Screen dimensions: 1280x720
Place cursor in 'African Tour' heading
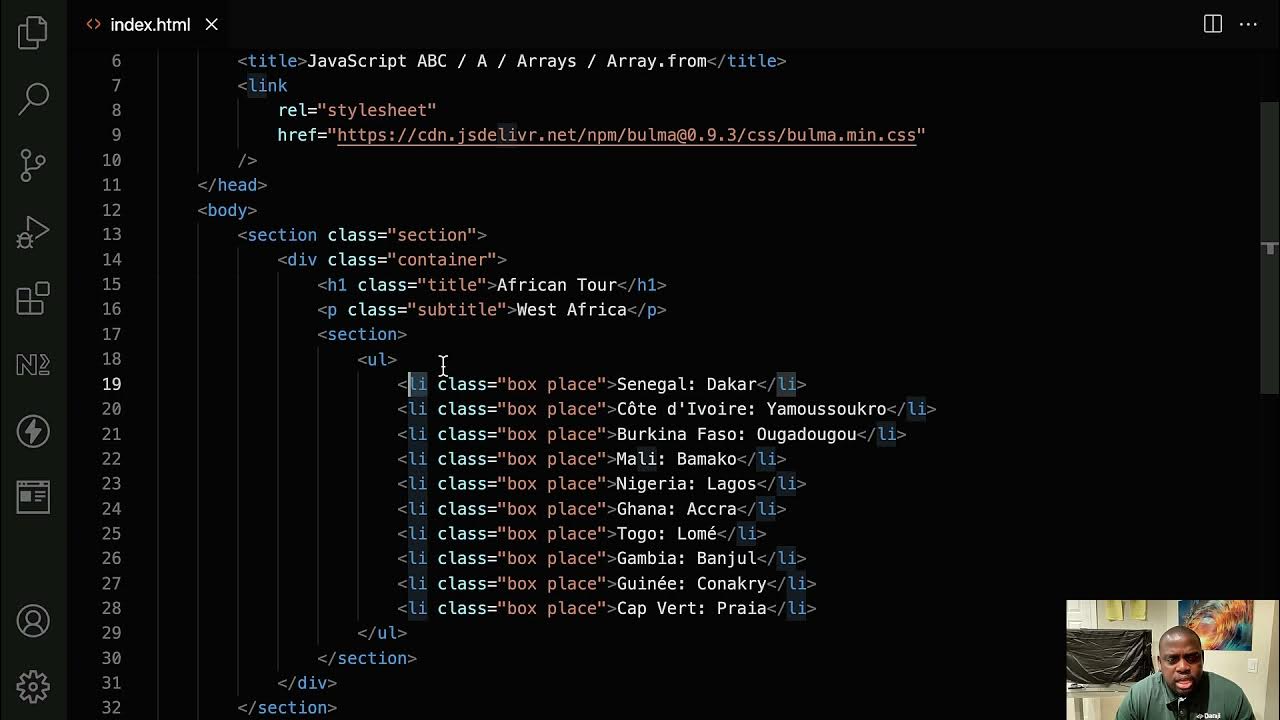(557, 285)
